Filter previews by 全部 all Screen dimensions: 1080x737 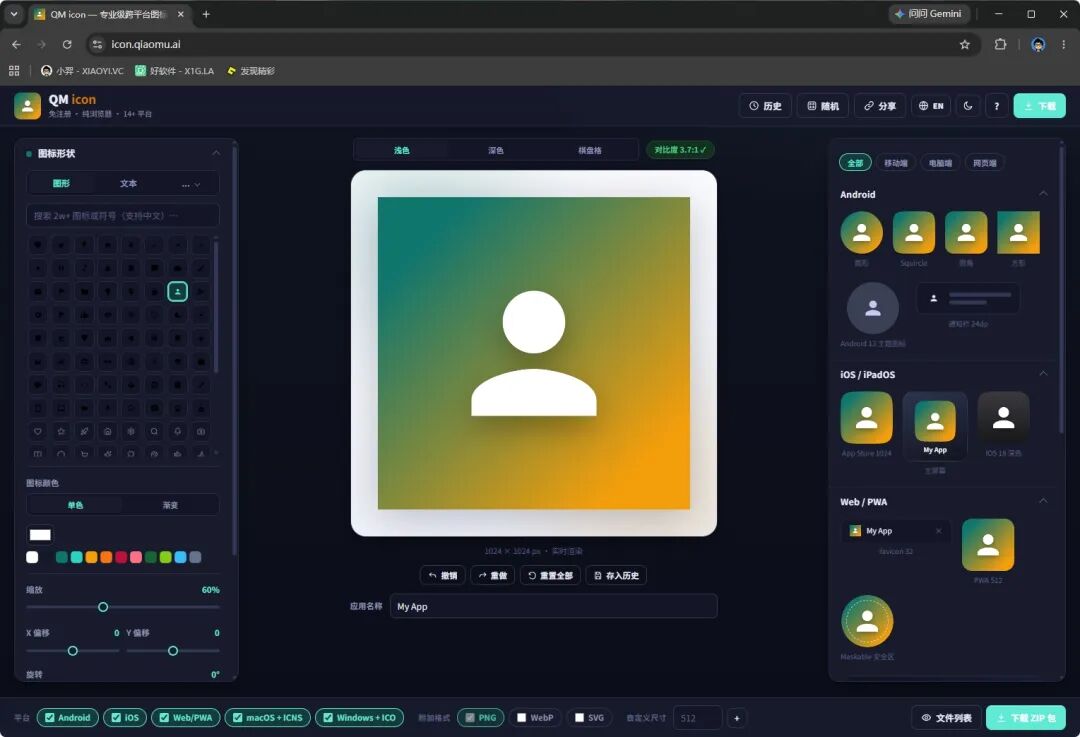(x=855, y=163)
